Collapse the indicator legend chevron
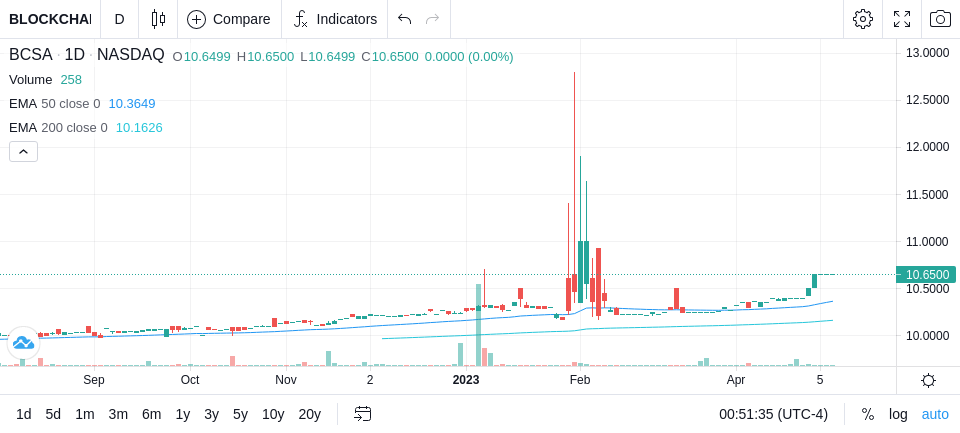 pos(23,151)
